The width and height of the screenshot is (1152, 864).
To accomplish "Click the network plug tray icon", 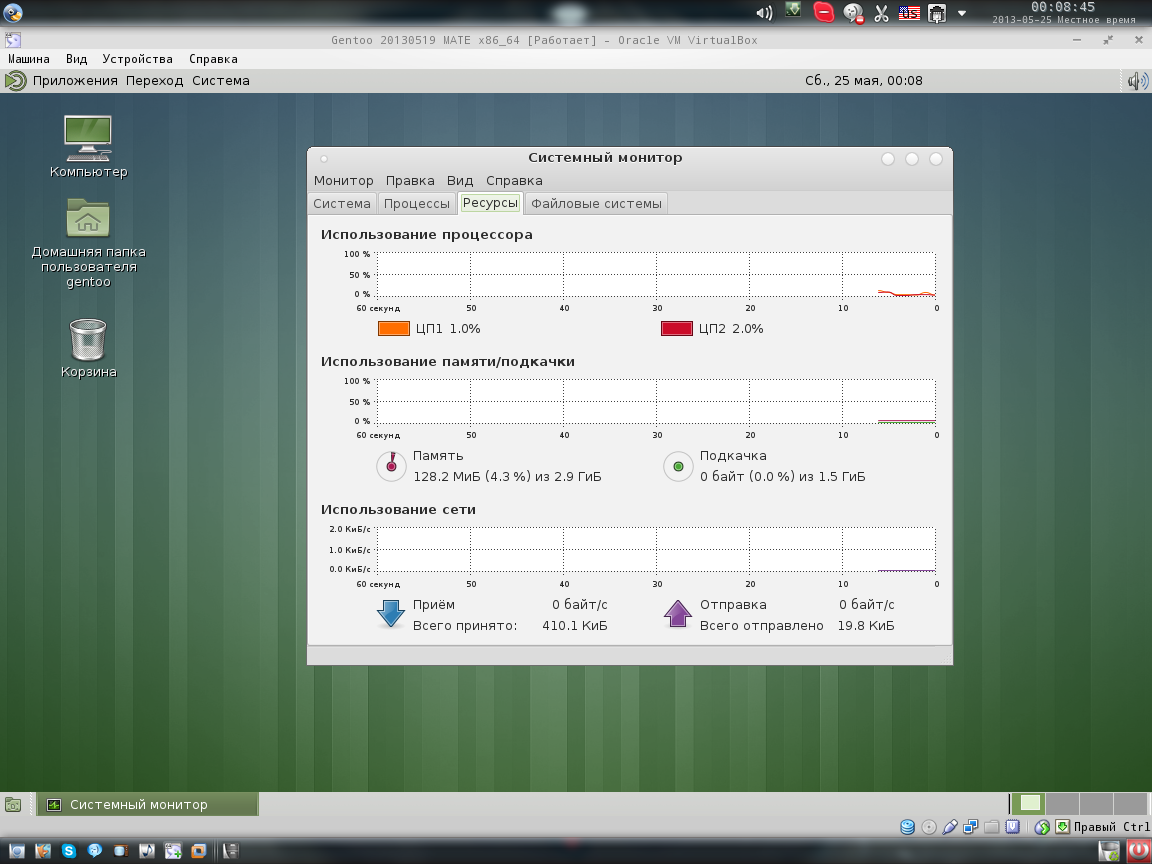I will point(937,13).
